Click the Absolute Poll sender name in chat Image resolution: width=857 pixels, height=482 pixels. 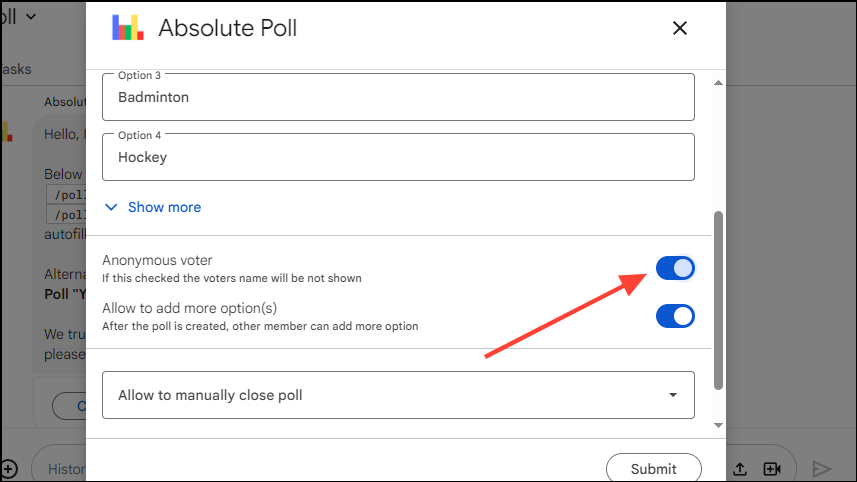click(x=64, y=102)
